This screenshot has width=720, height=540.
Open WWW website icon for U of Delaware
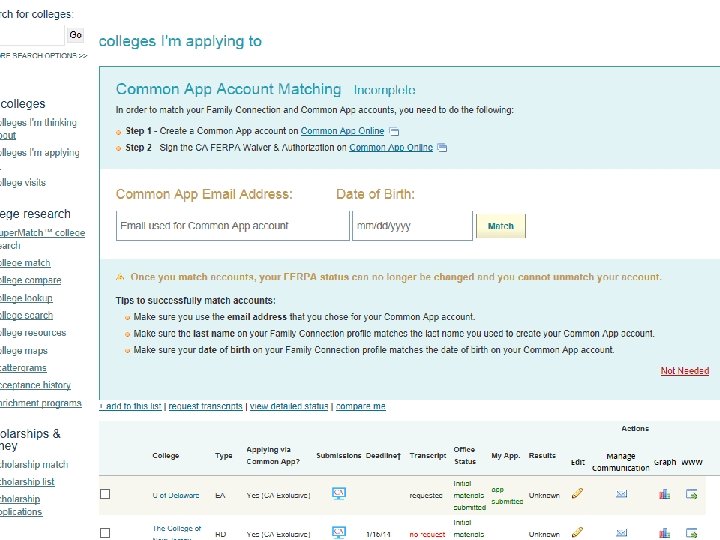692,494
